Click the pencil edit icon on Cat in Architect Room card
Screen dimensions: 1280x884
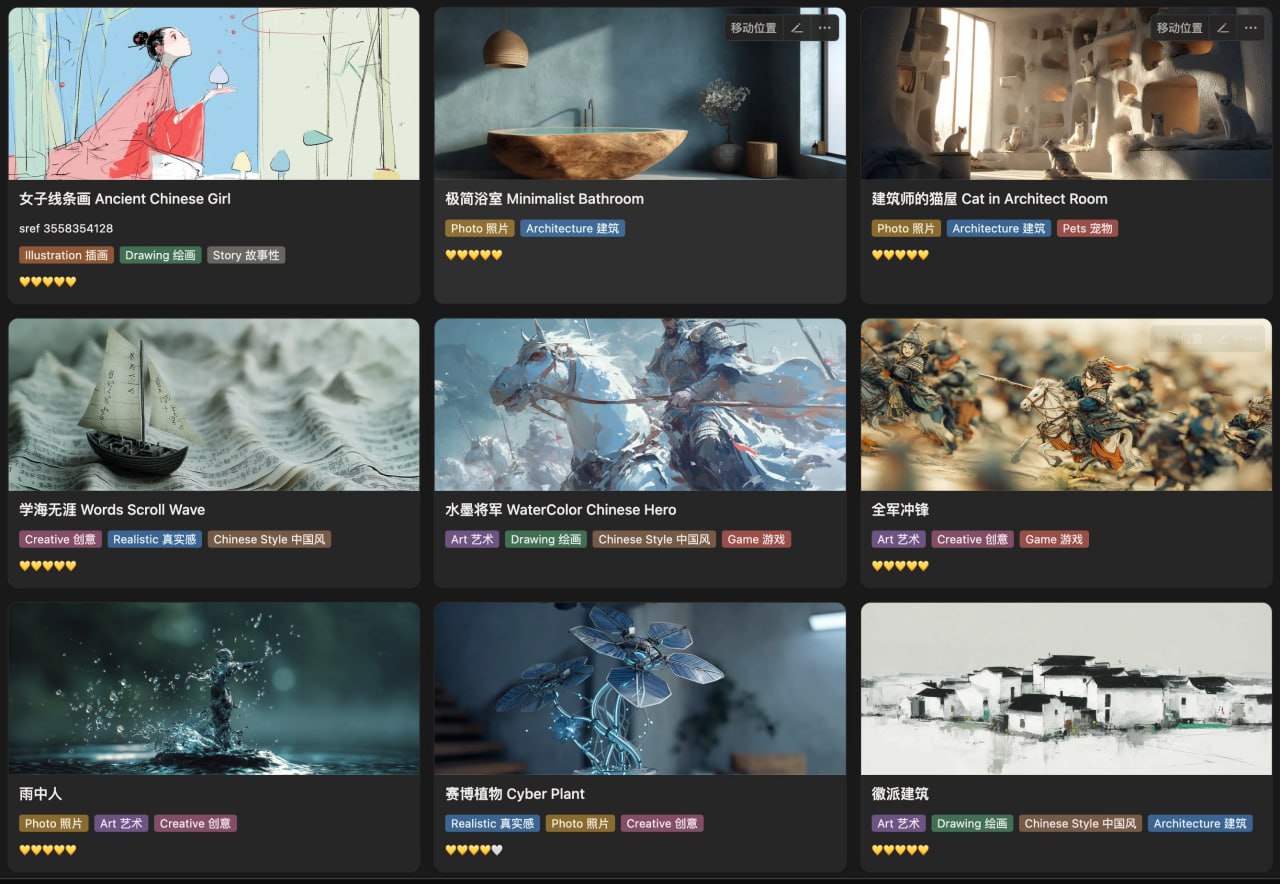tap(1223, 28)
